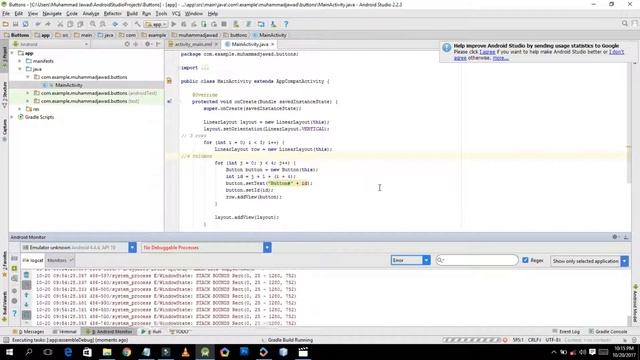Open the Run tool window button
The height and width of the screenshot is (360, 640).
[x=152, y=331]
